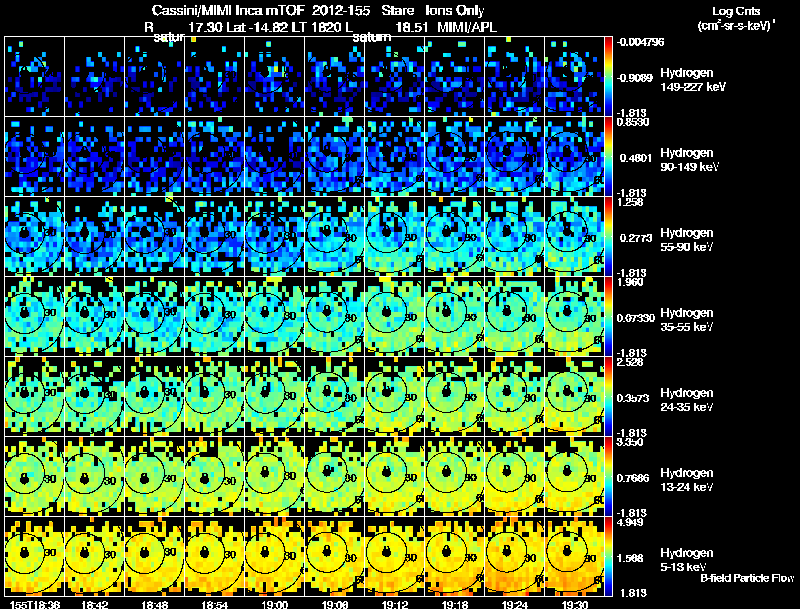
Task: Click the '-0.004796' colorbar maximum value
Action: point(640,42)
